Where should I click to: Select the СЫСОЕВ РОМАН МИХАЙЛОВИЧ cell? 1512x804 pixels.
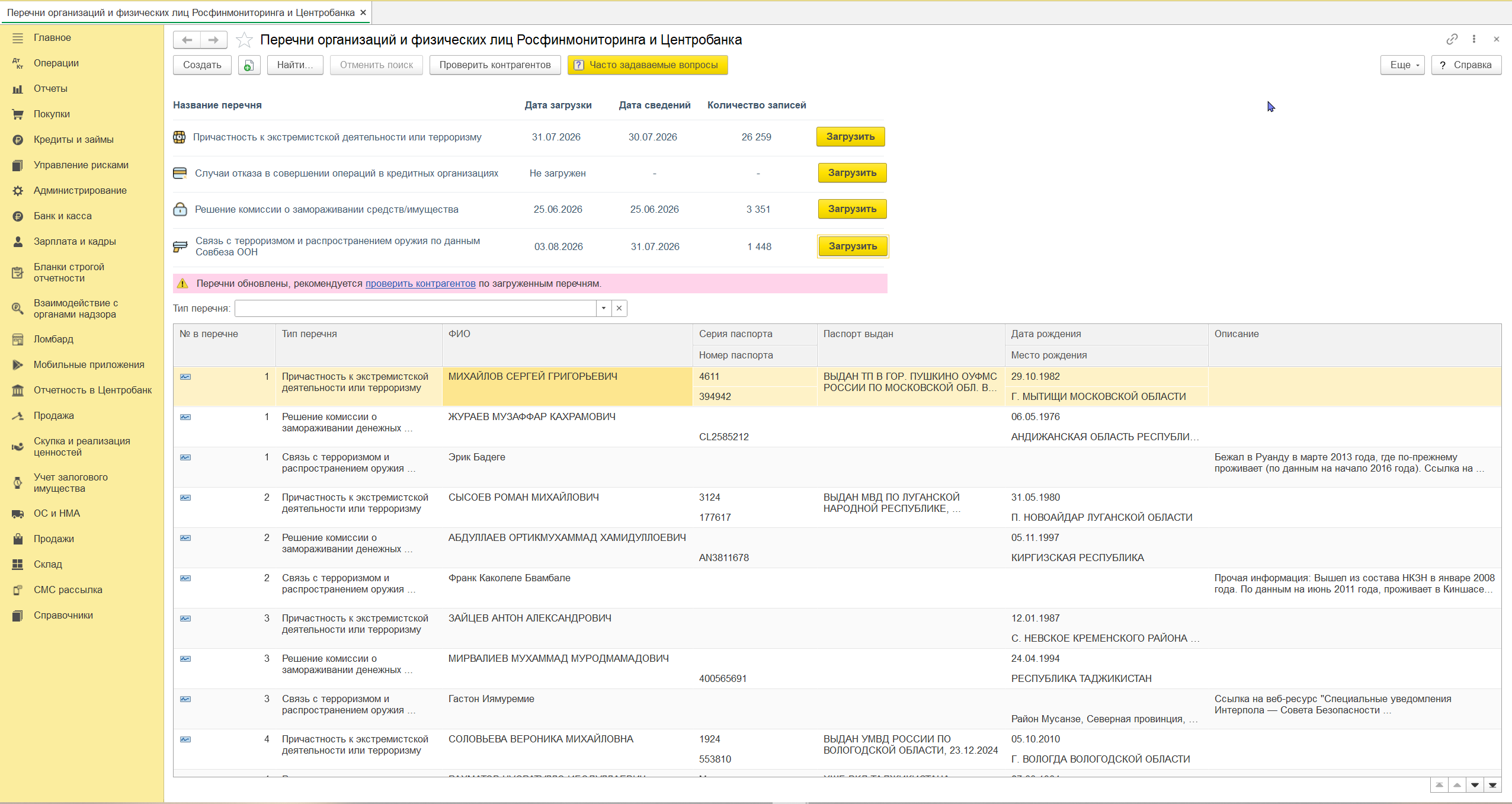coord(567,508)
